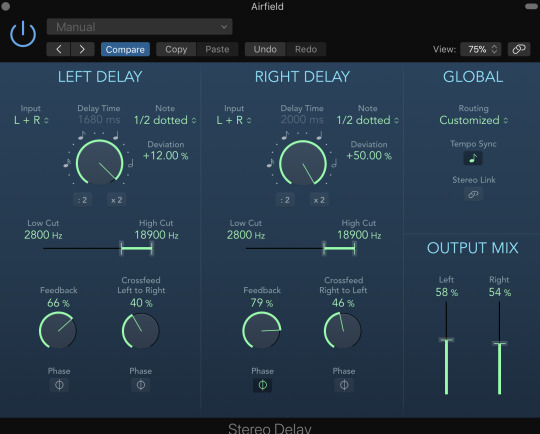Click the Right Delay Feedback knob
This screenshot has height=434, width=540.
point(261,330)
